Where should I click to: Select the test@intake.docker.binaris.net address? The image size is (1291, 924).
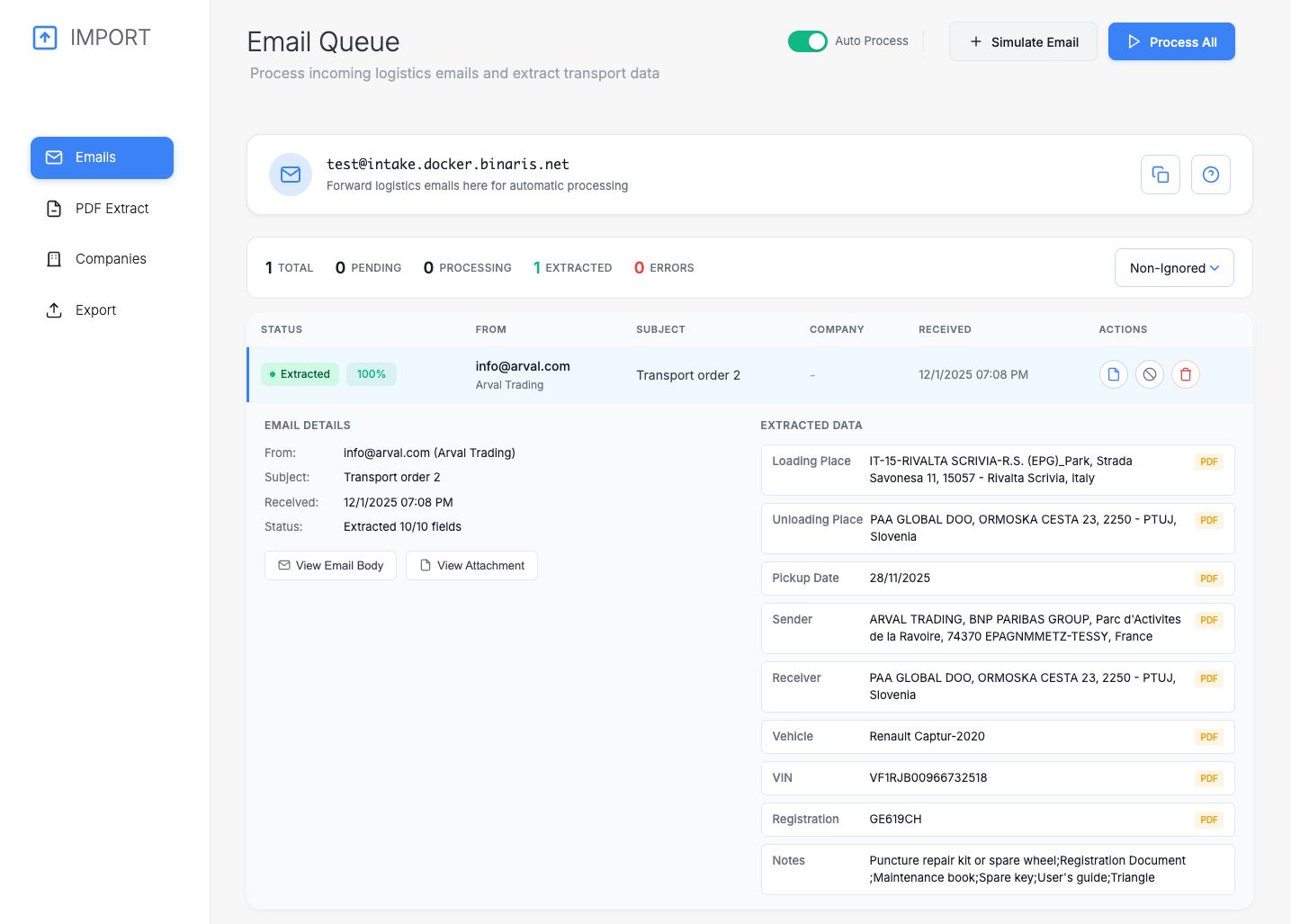click(x=448, y=164)
